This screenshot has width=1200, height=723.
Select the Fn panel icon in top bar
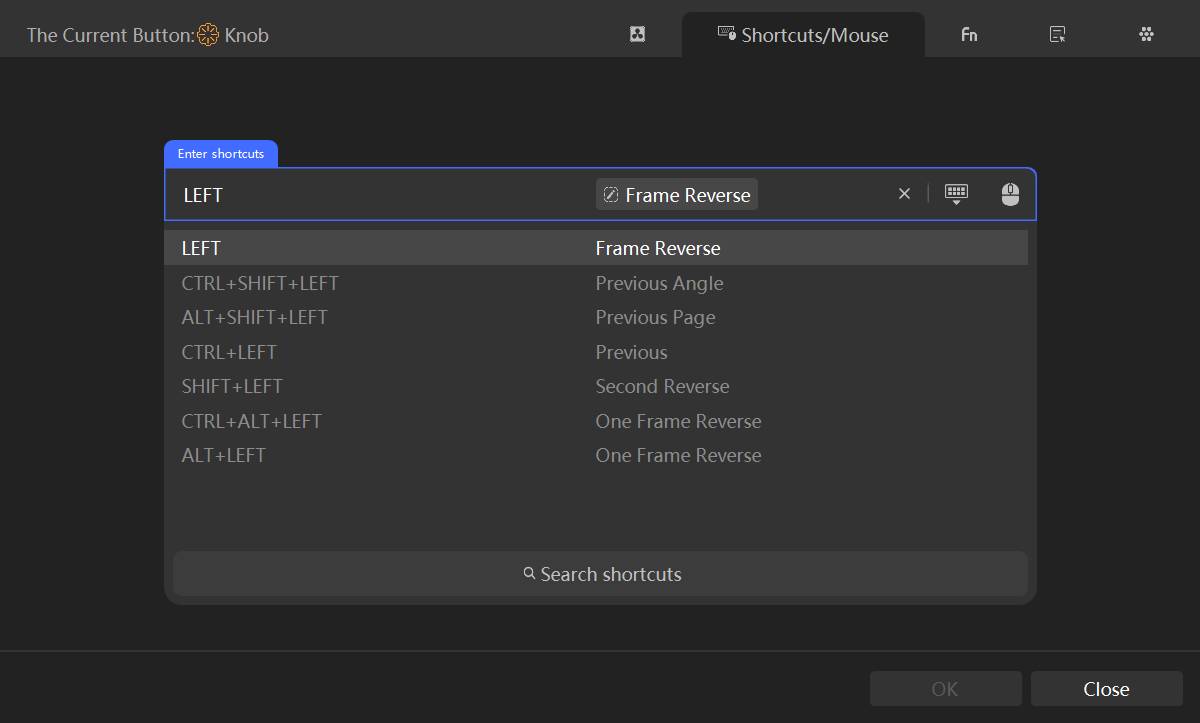pyautogui.click(x=968, y=33)
